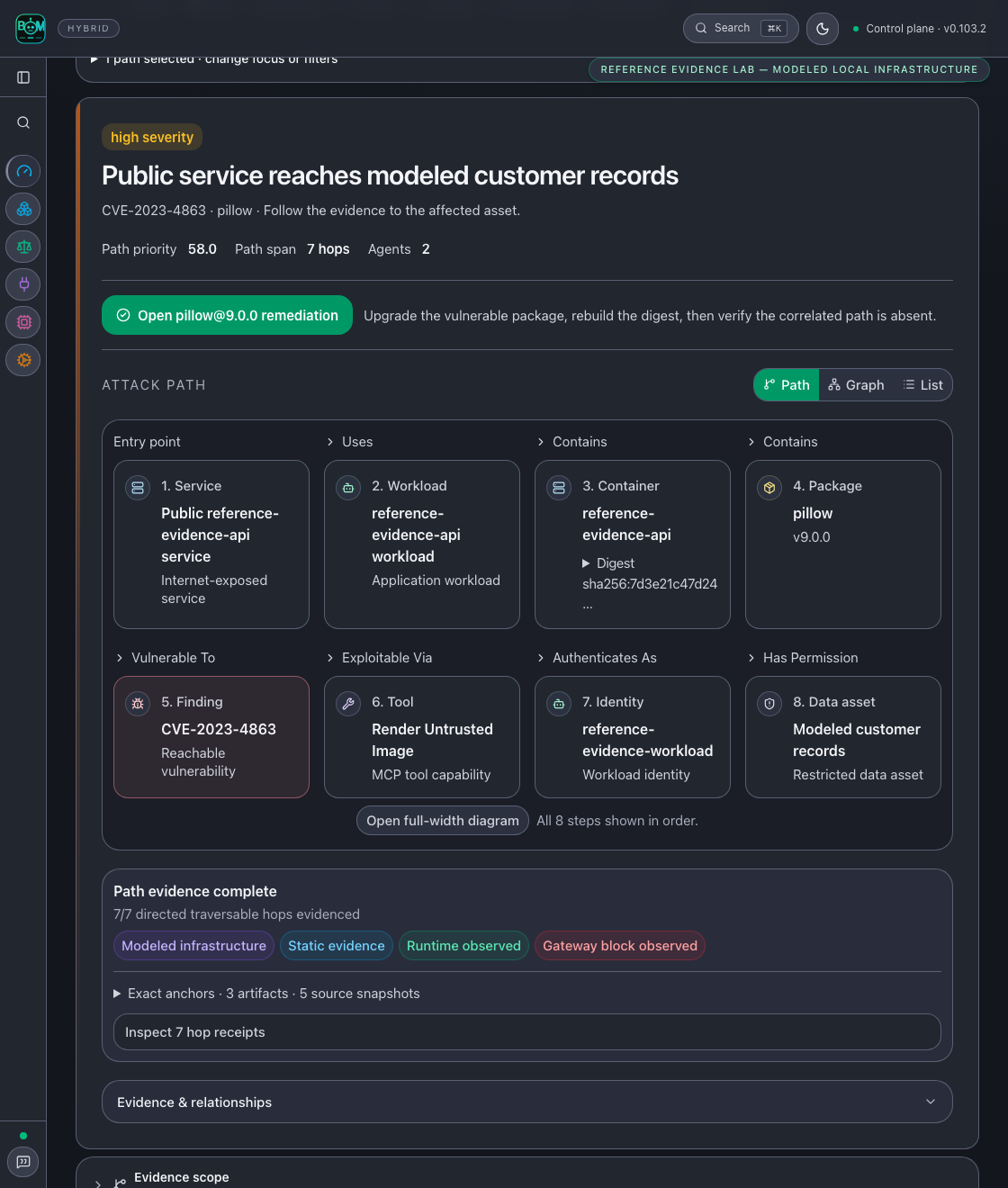
Task: Select the Render Untrusted Image tool card
Action: [x=422, y=737]
